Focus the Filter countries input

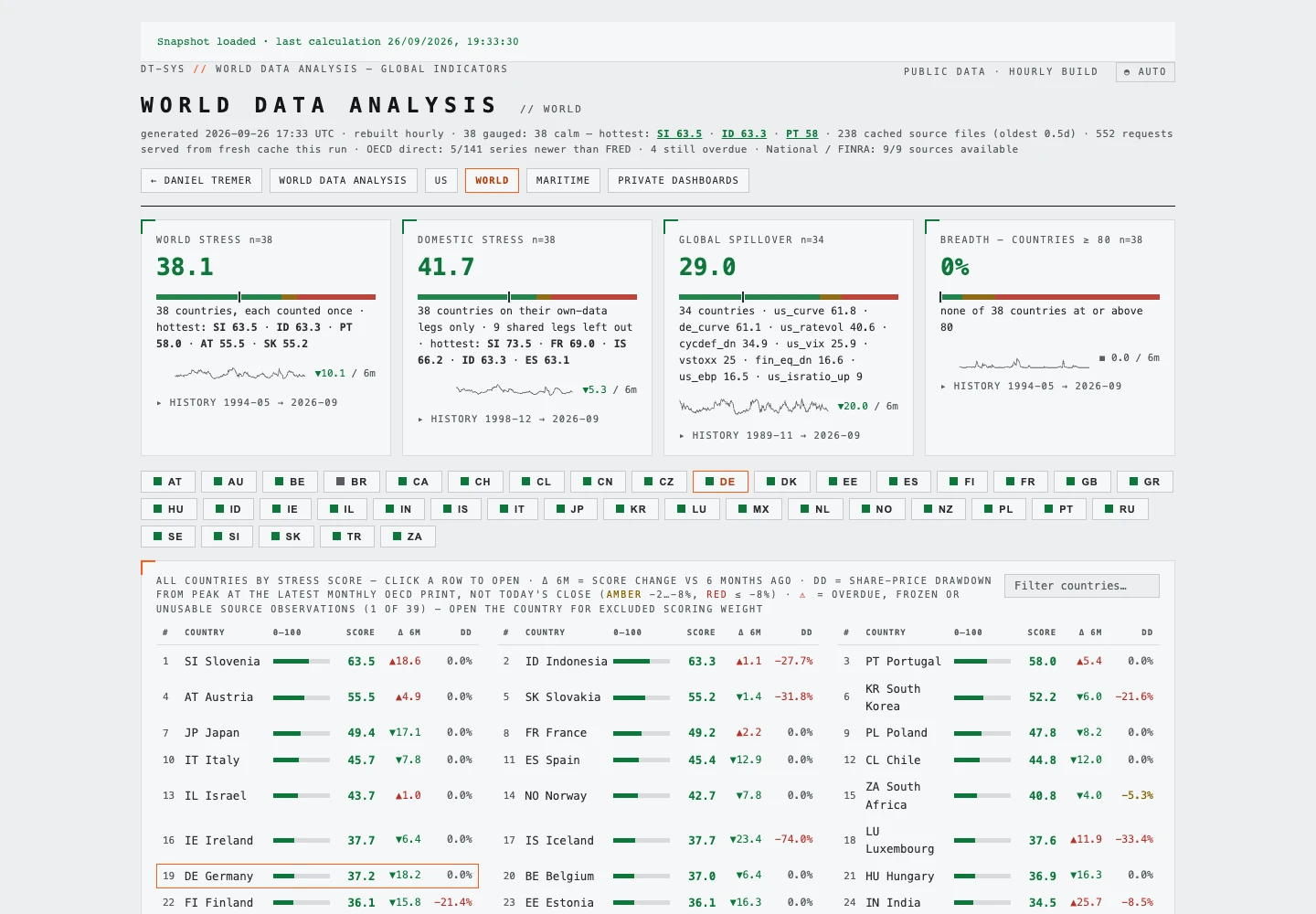tap(1081, 586)
